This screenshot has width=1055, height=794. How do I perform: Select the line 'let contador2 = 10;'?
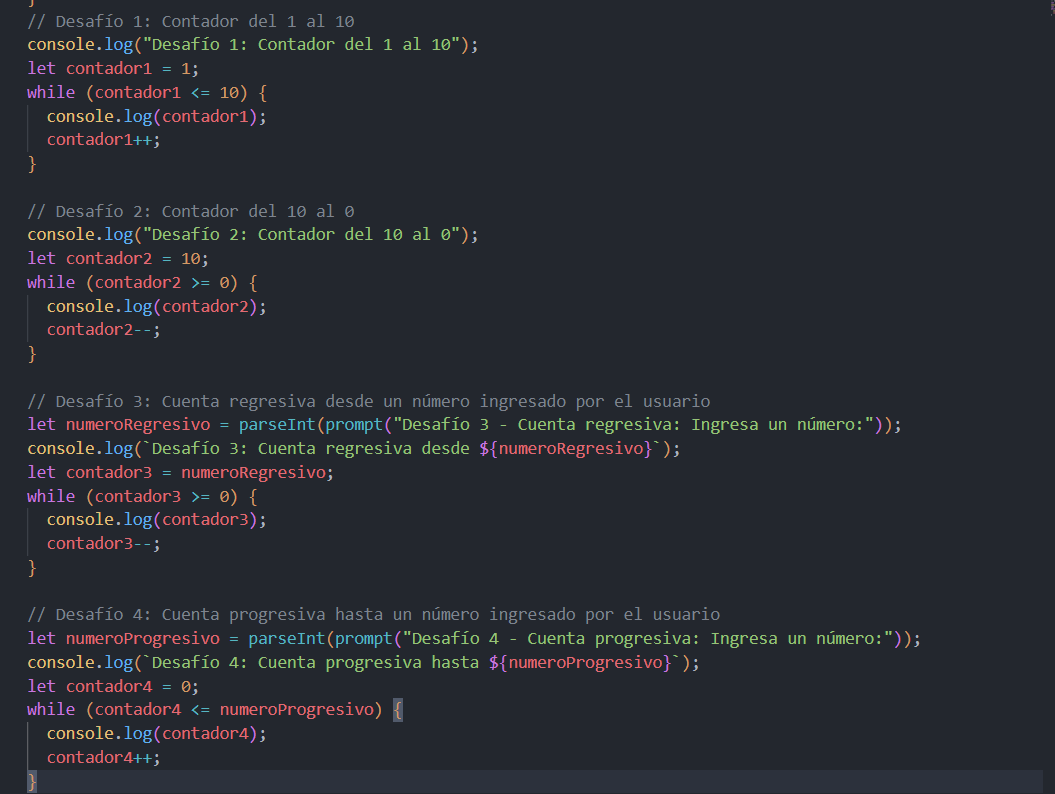pos(118,258)
